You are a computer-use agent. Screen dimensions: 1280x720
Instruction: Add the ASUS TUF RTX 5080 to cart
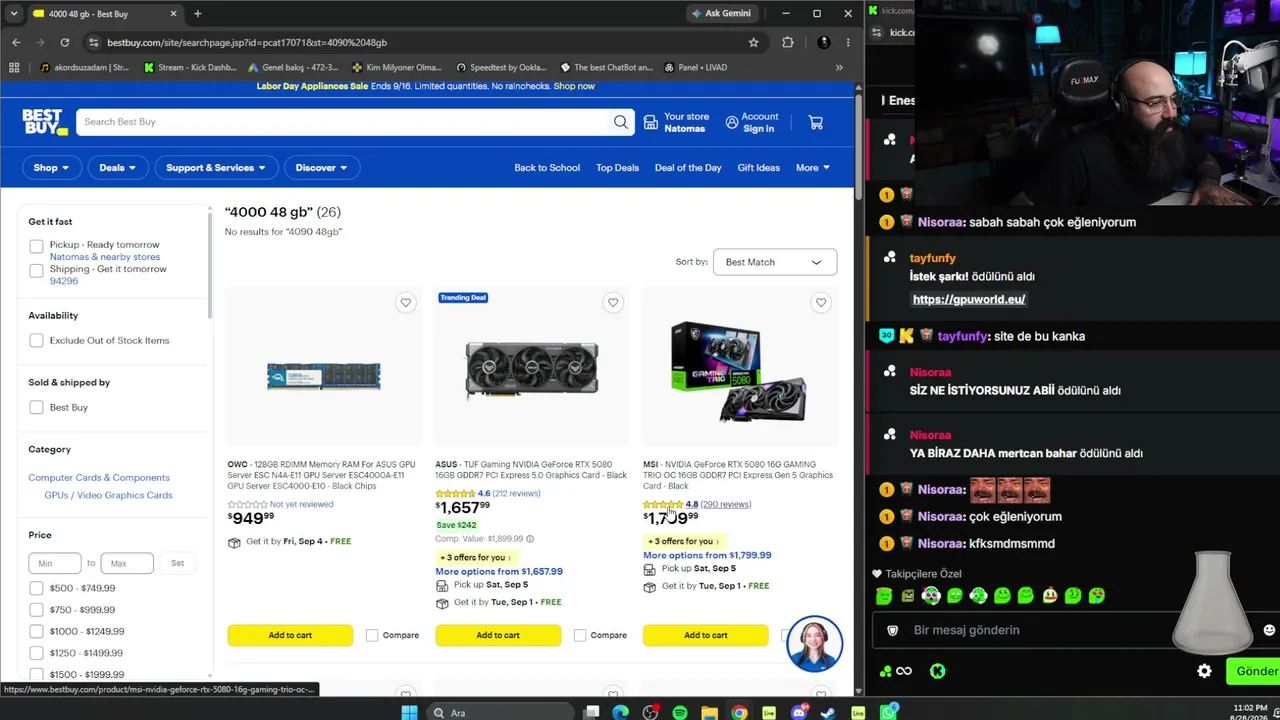coord(498,635)
